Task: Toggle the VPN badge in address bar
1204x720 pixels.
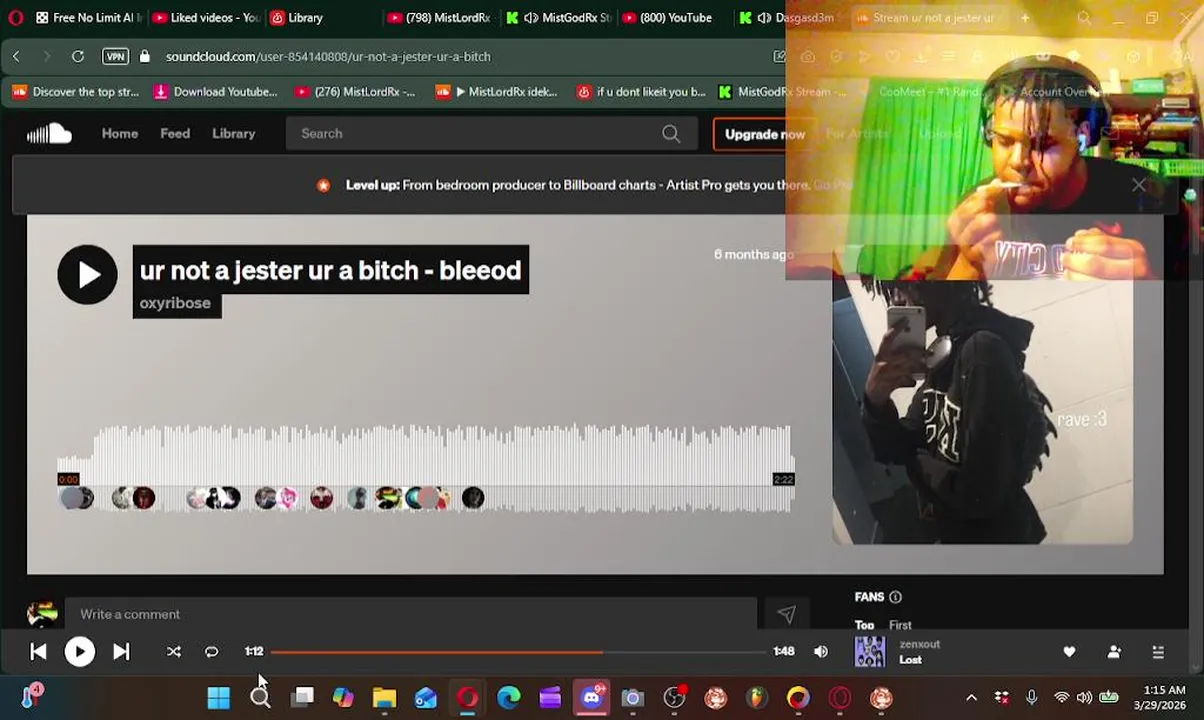Action: pos(115,57)
